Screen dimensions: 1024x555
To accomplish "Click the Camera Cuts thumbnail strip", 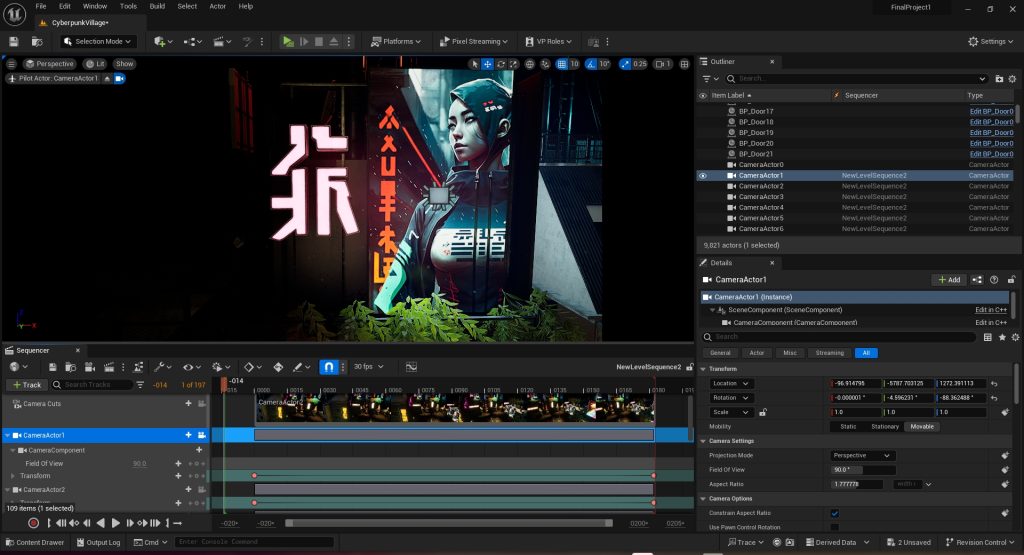I will [x=455, y=409].
